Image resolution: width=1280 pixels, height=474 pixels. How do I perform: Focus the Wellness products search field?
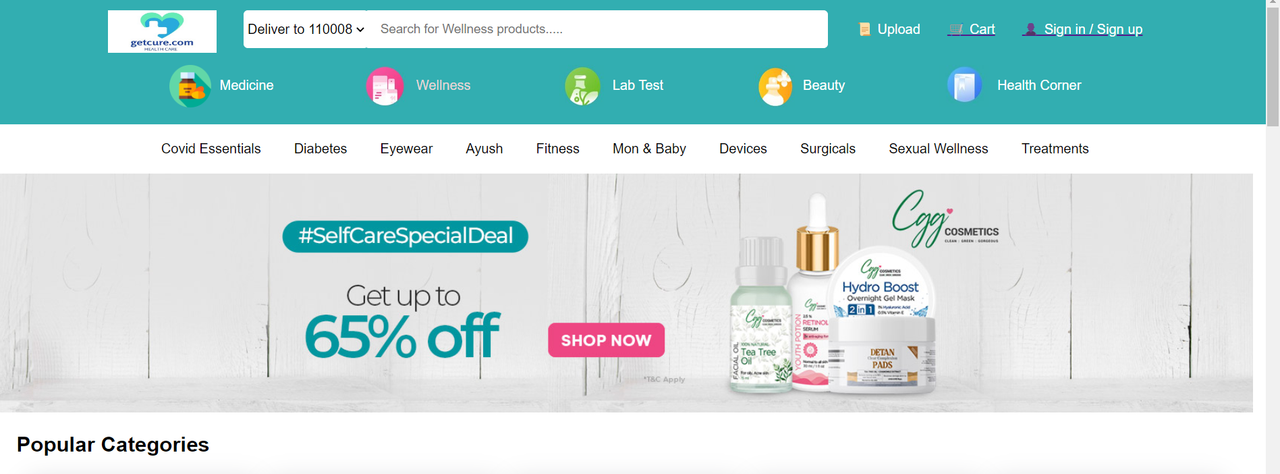598,29
